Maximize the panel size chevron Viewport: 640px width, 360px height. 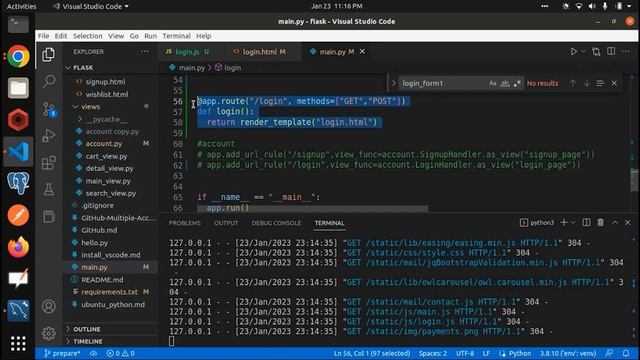click(615, 222)
